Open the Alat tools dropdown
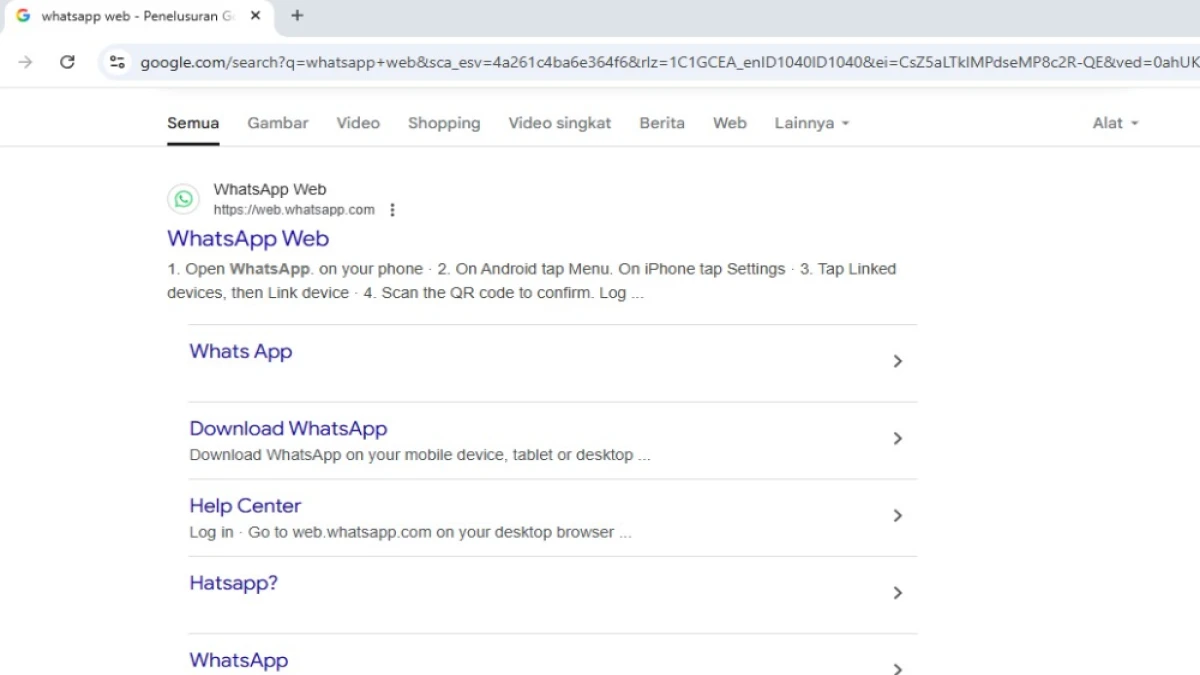Image resolution: width=1200 pixels, height=675 pixels. [1116, 123]
